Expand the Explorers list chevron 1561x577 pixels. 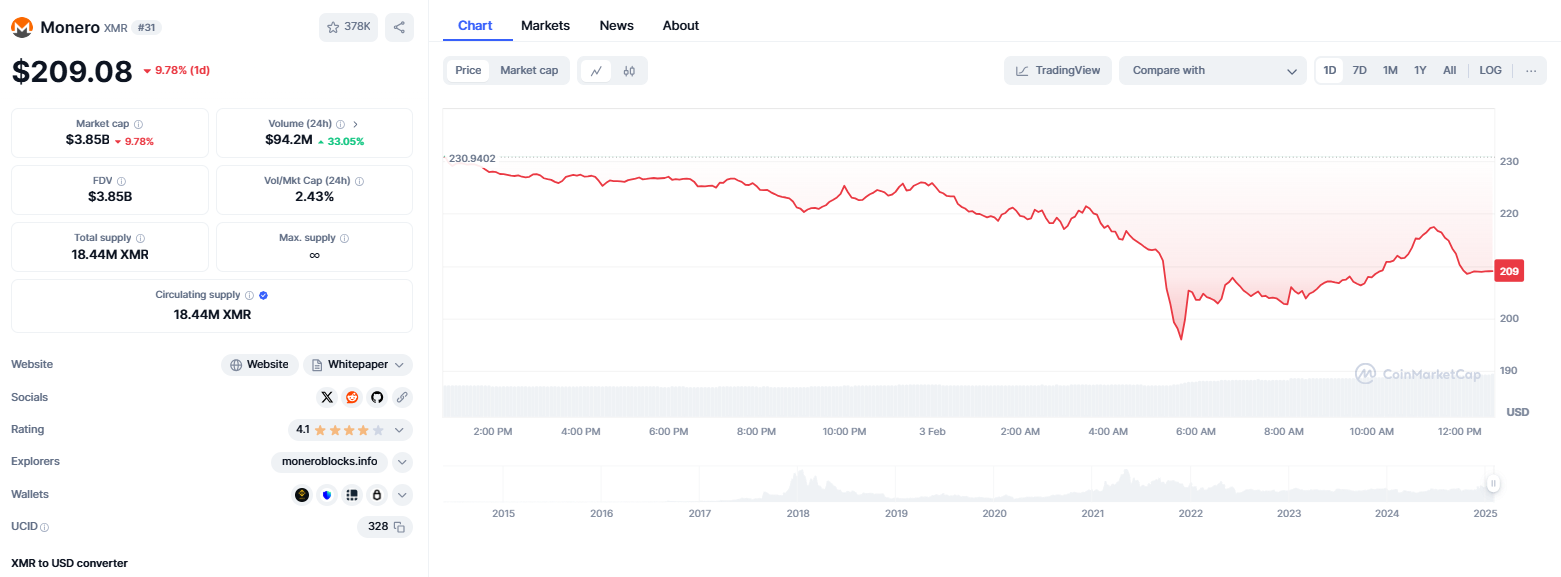click(x=402, y=462)
